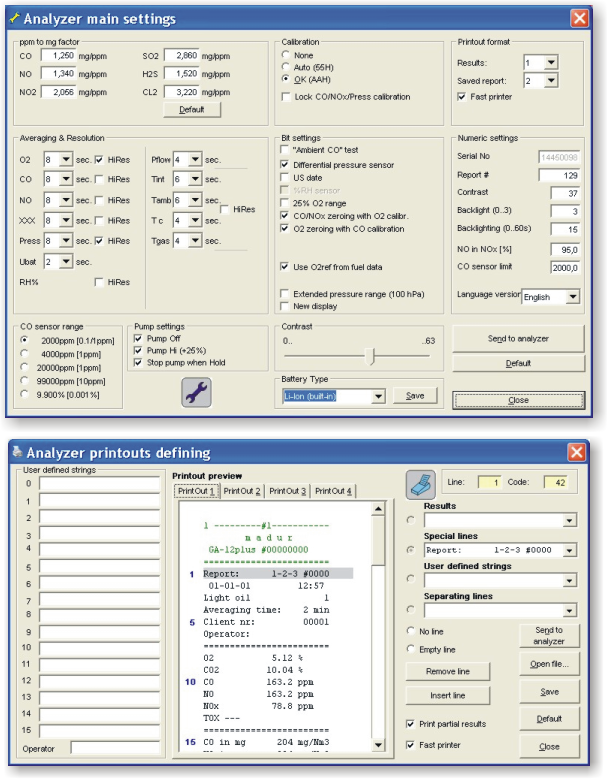
Task: Click the printout preview scrollbar down arrow
Action: tap(378, 744)
